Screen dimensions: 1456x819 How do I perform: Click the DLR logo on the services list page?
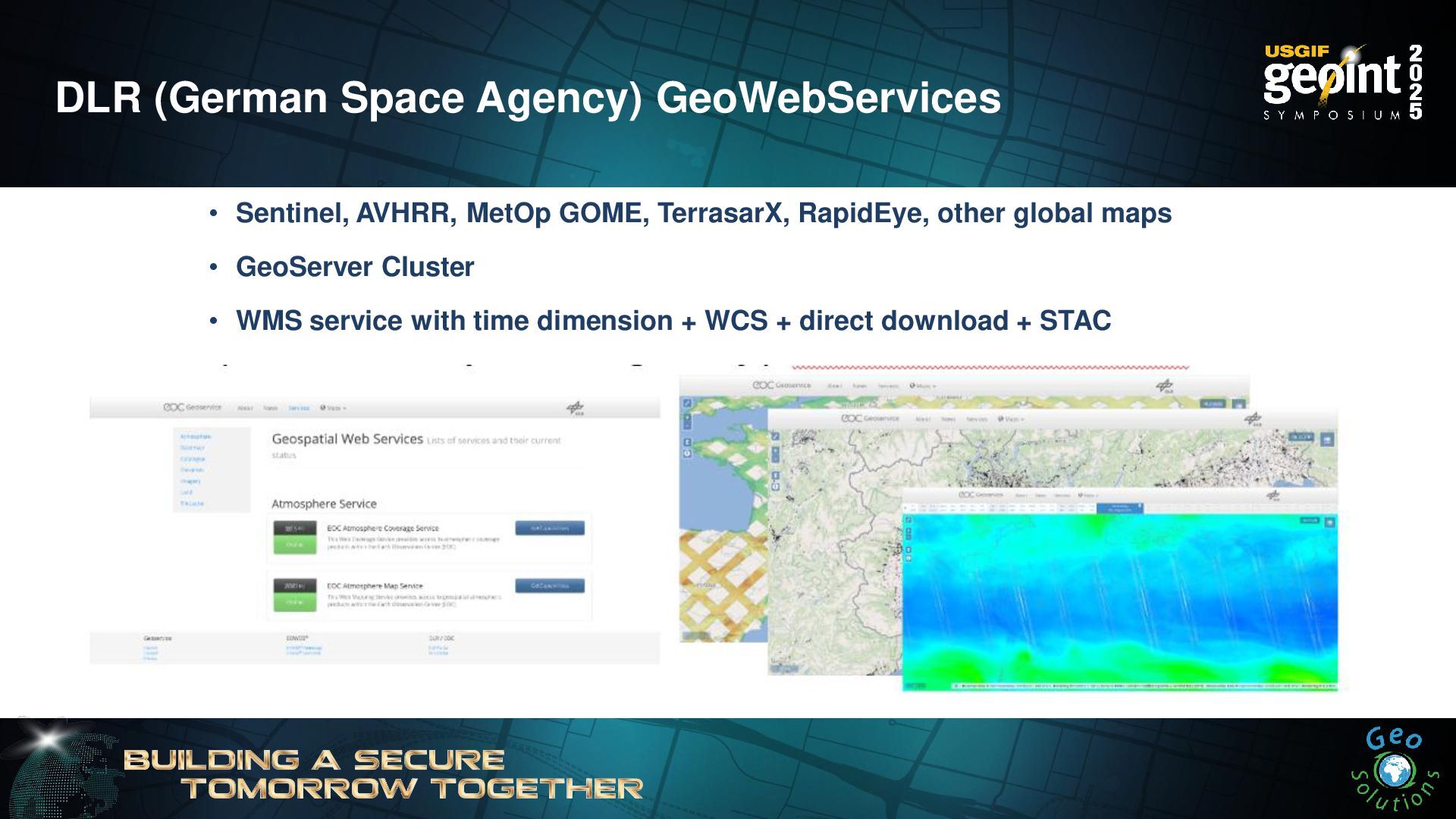(576, 409)
